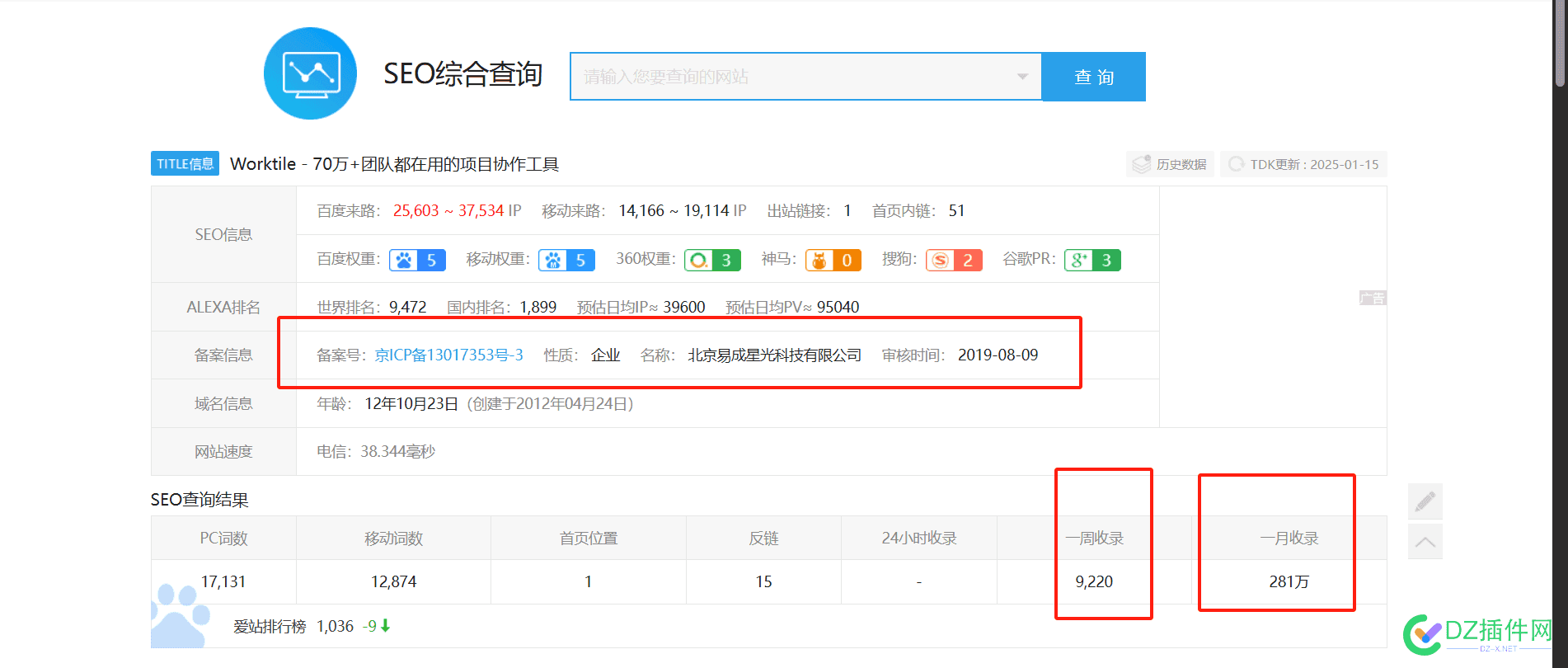
Task: Click the 电信 speed 38.344毫秒
Action: (397, 451)
